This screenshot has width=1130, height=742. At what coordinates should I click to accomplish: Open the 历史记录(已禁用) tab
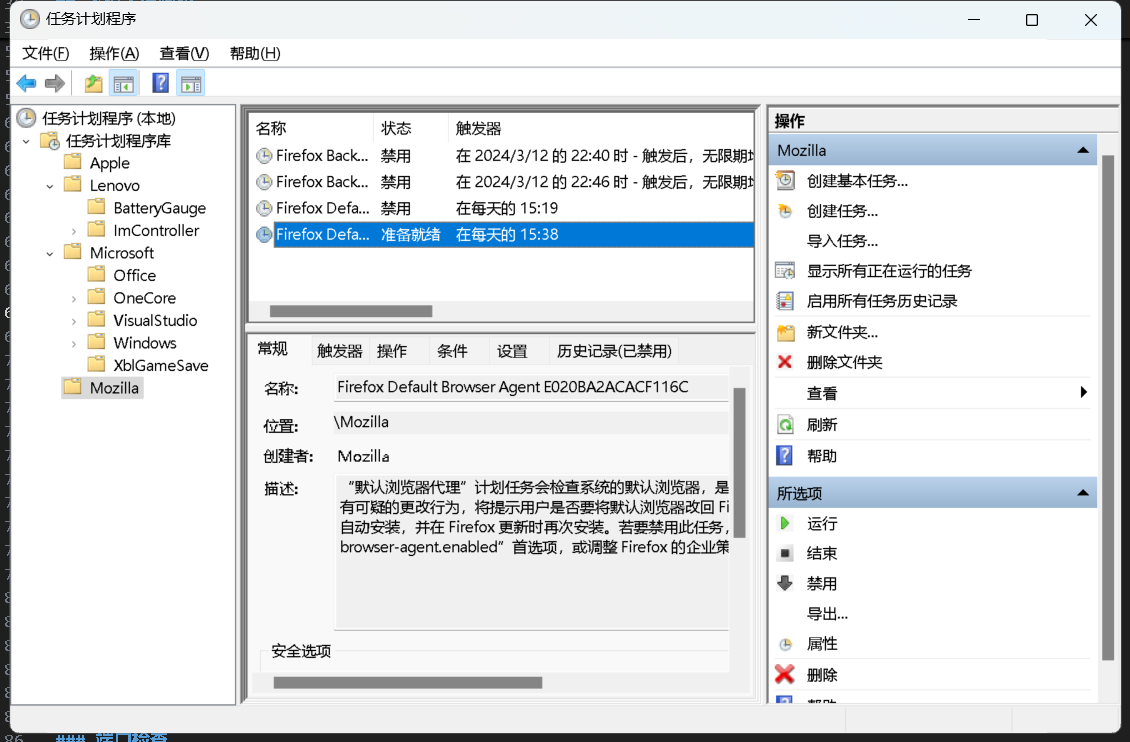[614, 351]
